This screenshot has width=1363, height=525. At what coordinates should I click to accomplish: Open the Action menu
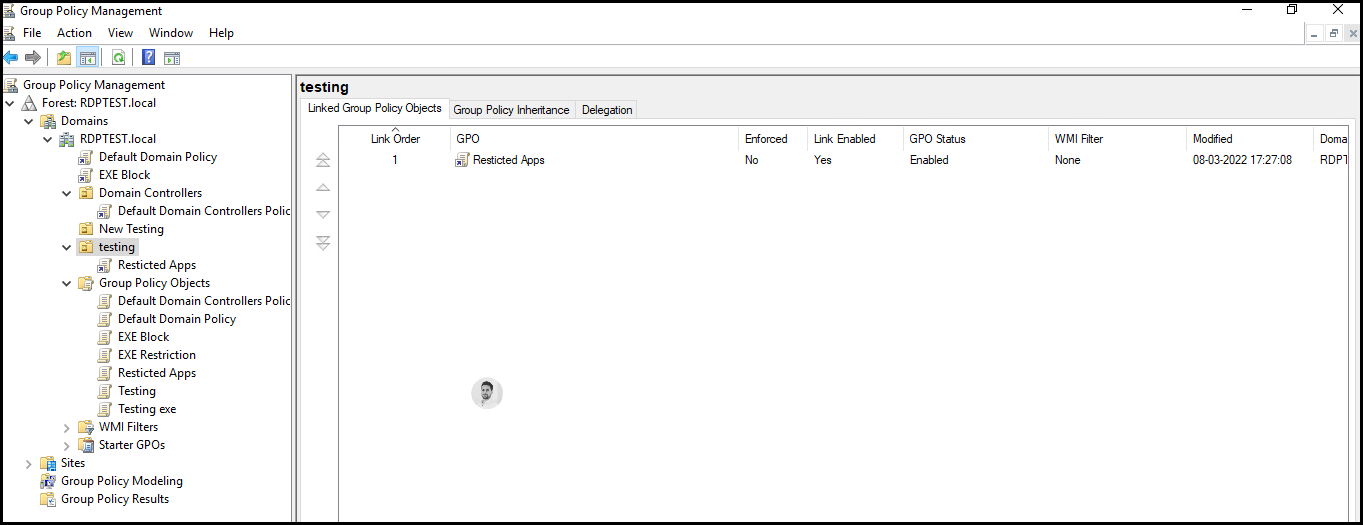tap(74, 33)
